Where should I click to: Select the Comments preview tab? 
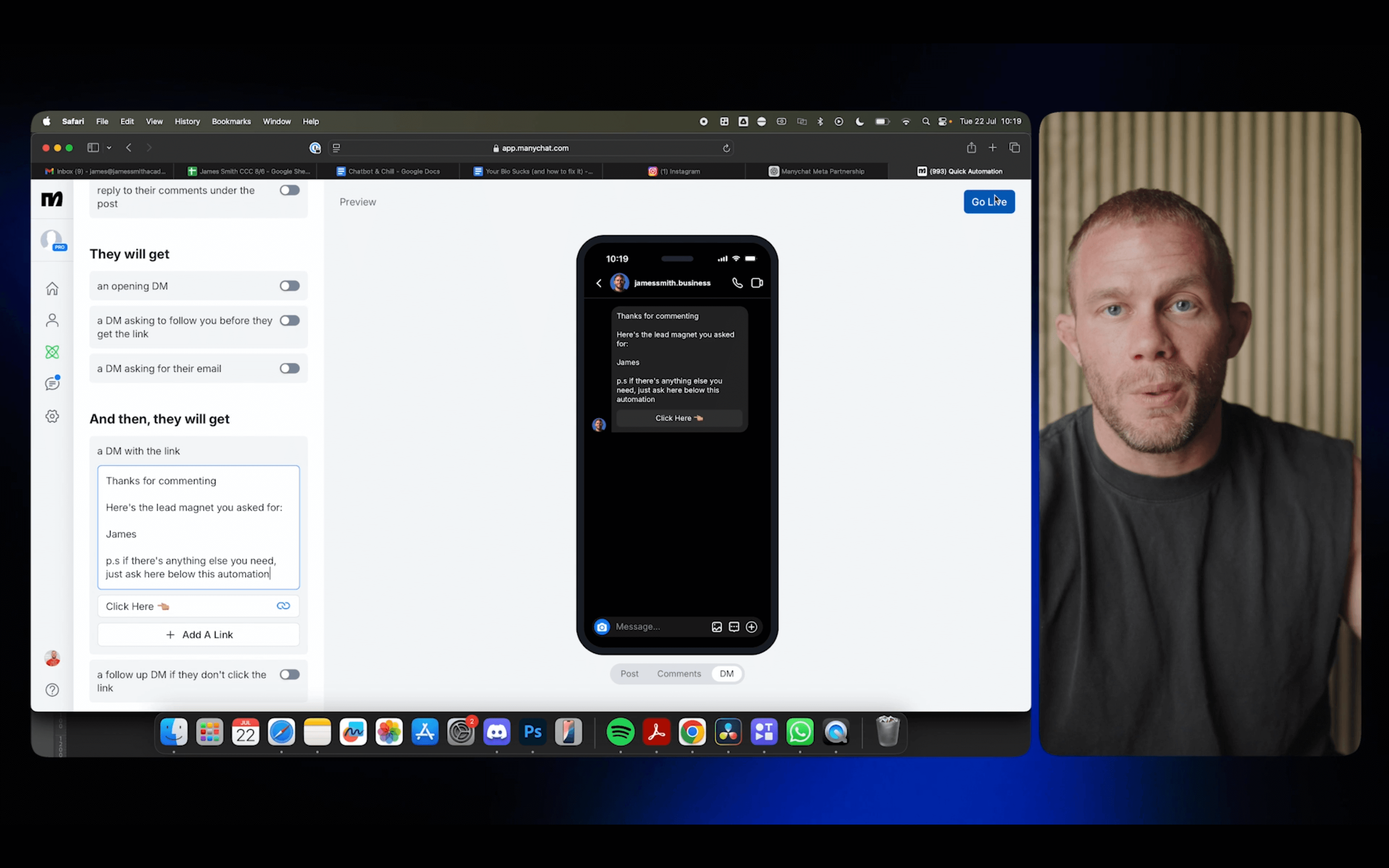click(678, 674)
